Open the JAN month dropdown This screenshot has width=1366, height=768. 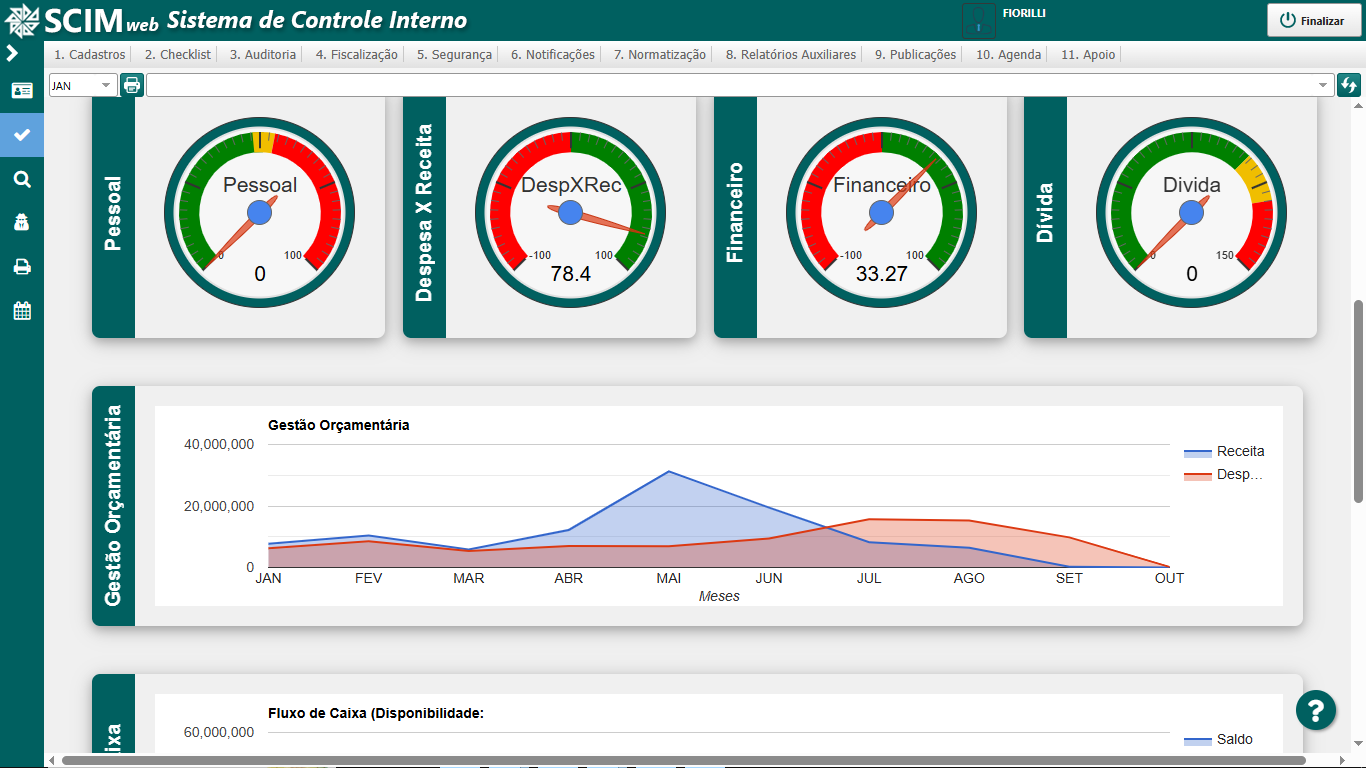click(83, 85)
